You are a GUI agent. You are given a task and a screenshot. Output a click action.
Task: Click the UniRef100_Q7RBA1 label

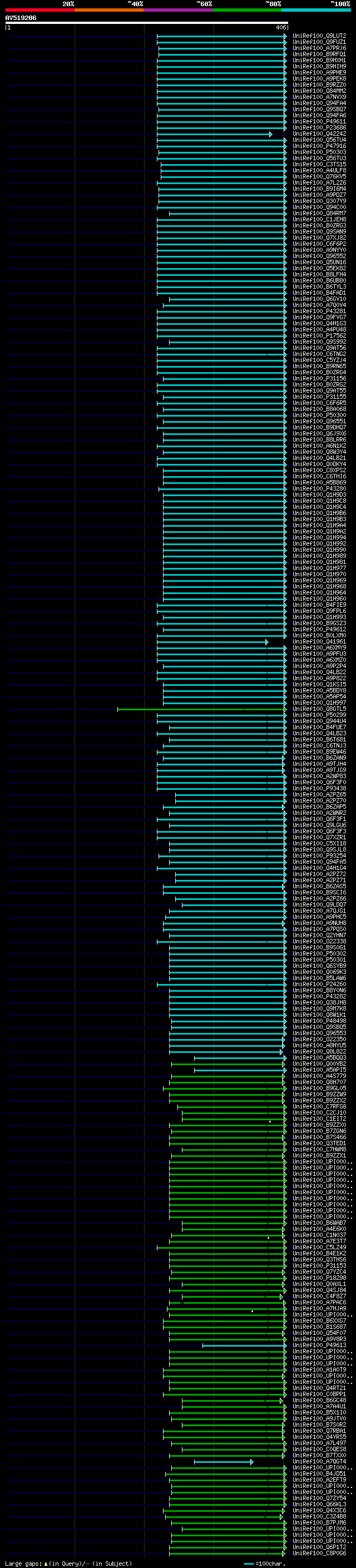(319, 1431)
